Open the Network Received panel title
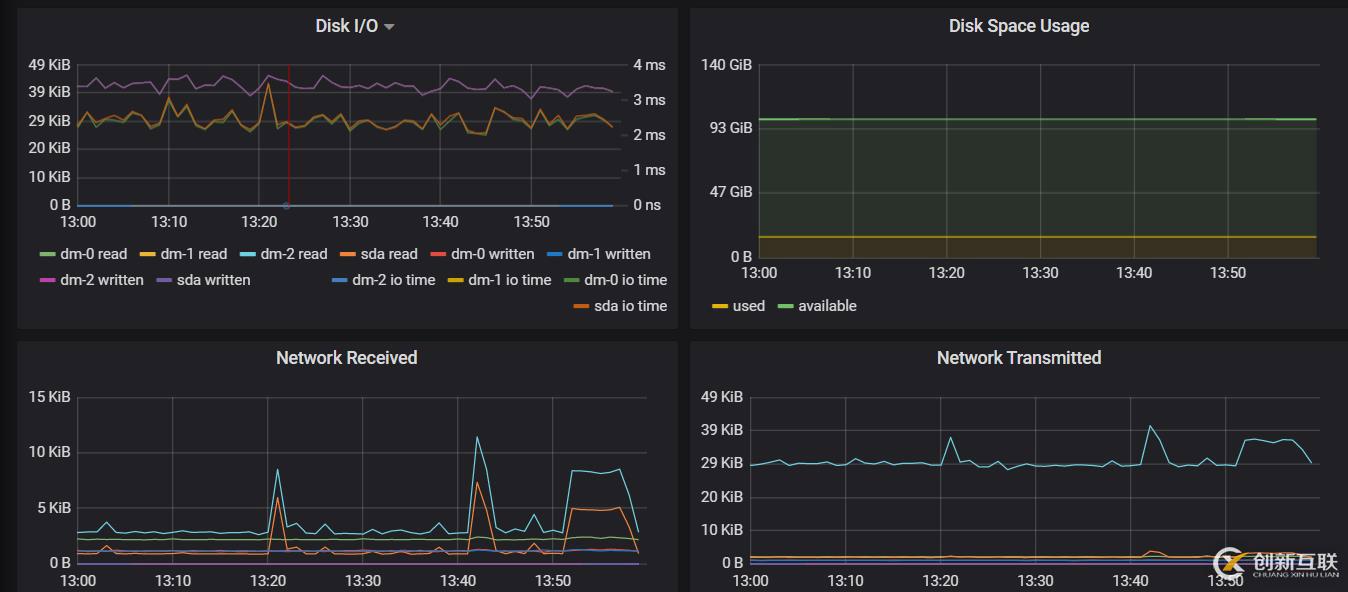 [347, 358]
